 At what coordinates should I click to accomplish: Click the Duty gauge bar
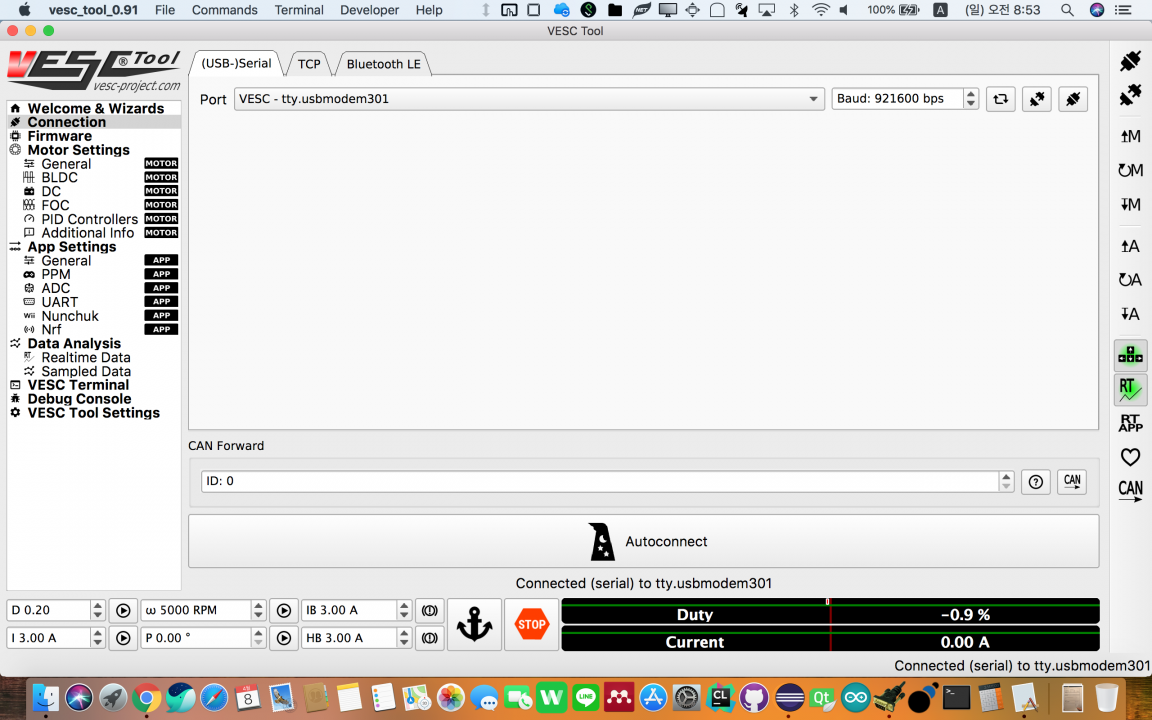click(x=830, y=611)
